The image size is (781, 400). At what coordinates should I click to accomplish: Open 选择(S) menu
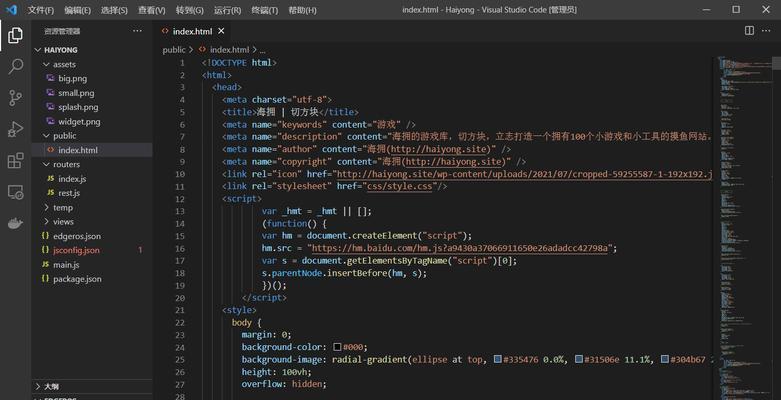click(114, 10)
